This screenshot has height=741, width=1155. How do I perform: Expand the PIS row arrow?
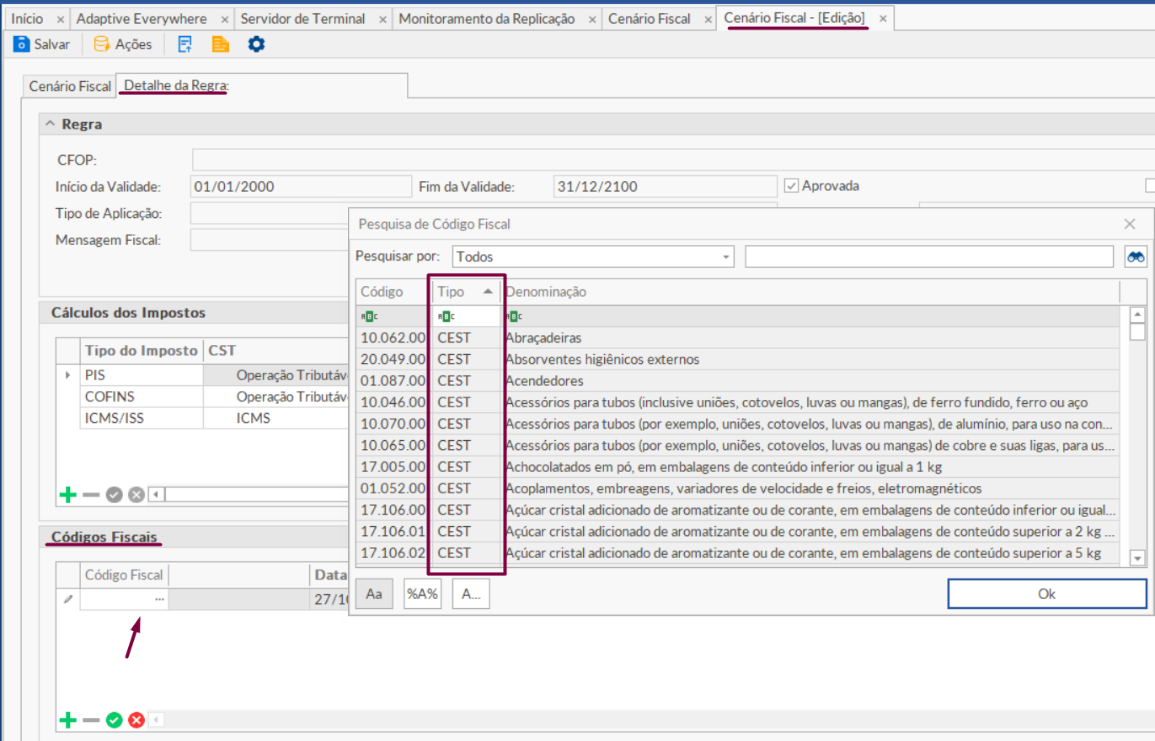click(x=68, y=375)
